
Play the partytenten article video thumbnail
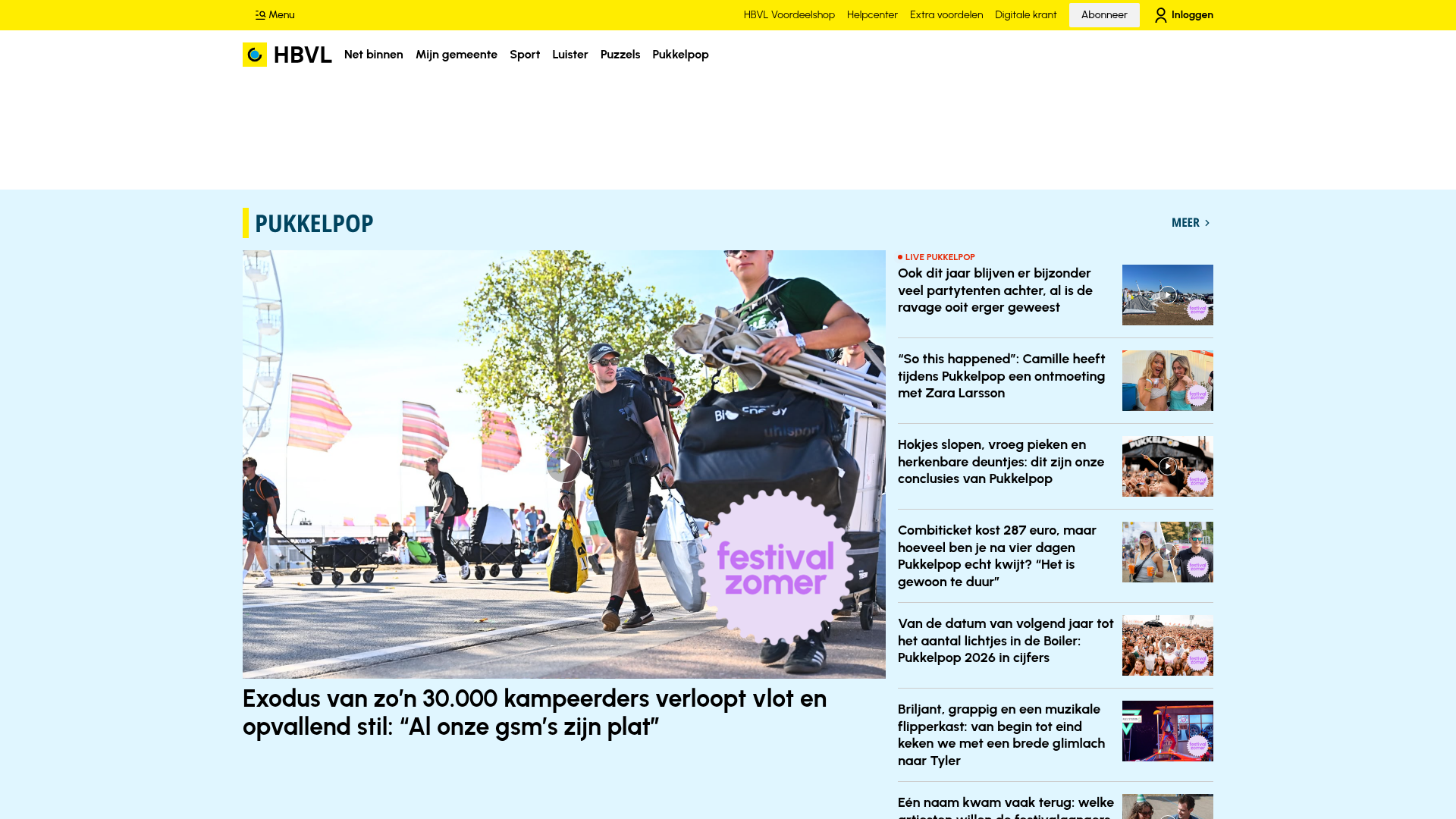(1168, 295)
